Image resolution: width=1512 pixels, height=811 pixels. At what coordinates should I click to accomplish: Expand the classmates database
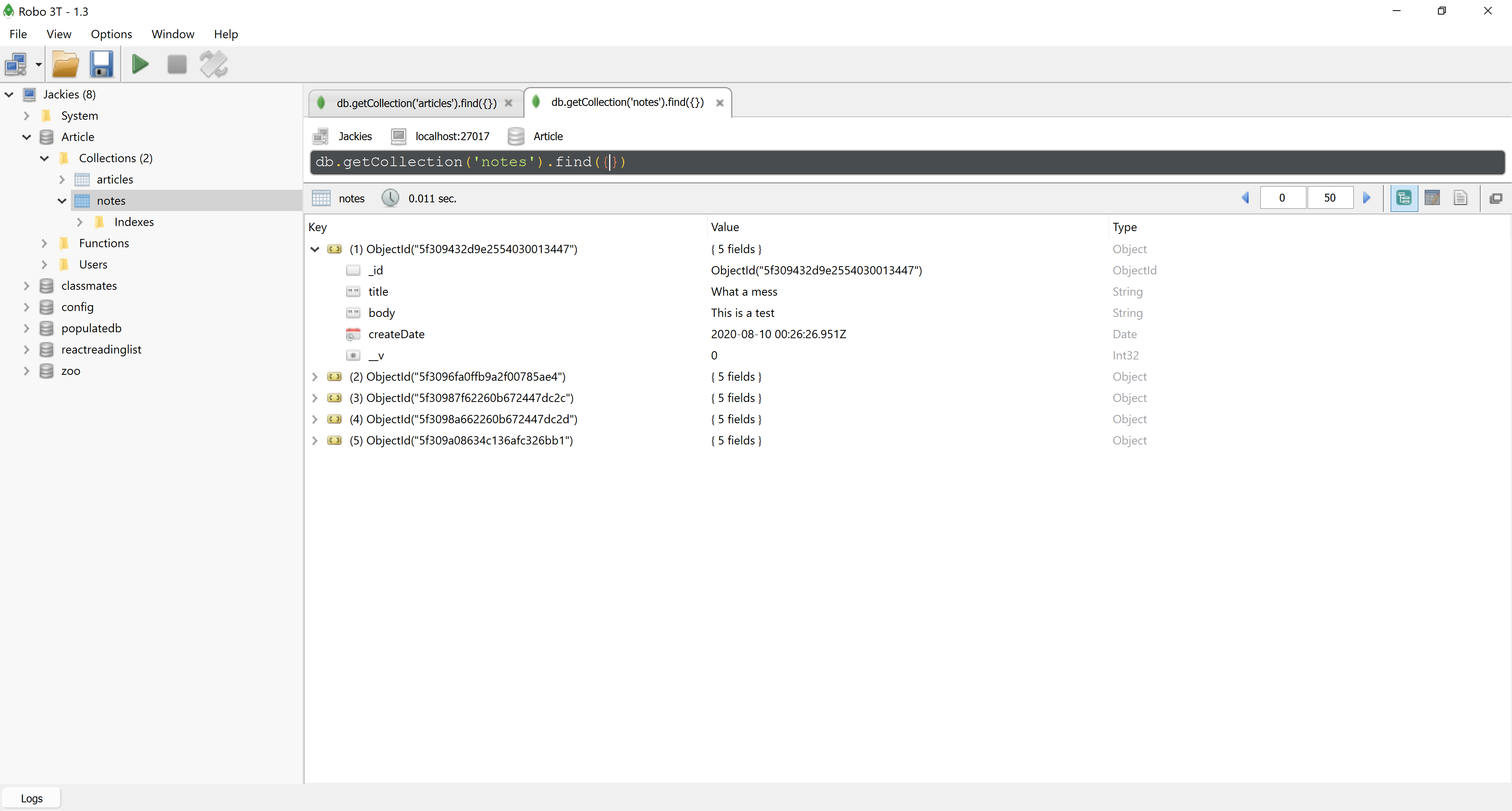(26, 286)
